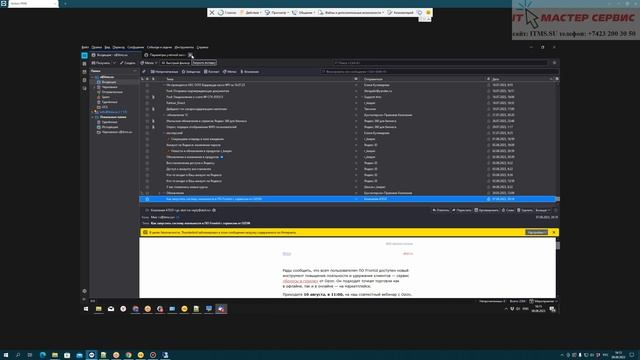The image size is (640, 360).
Task: Open the 'Инструменты' menu
Action: click(x=184, y=47)
